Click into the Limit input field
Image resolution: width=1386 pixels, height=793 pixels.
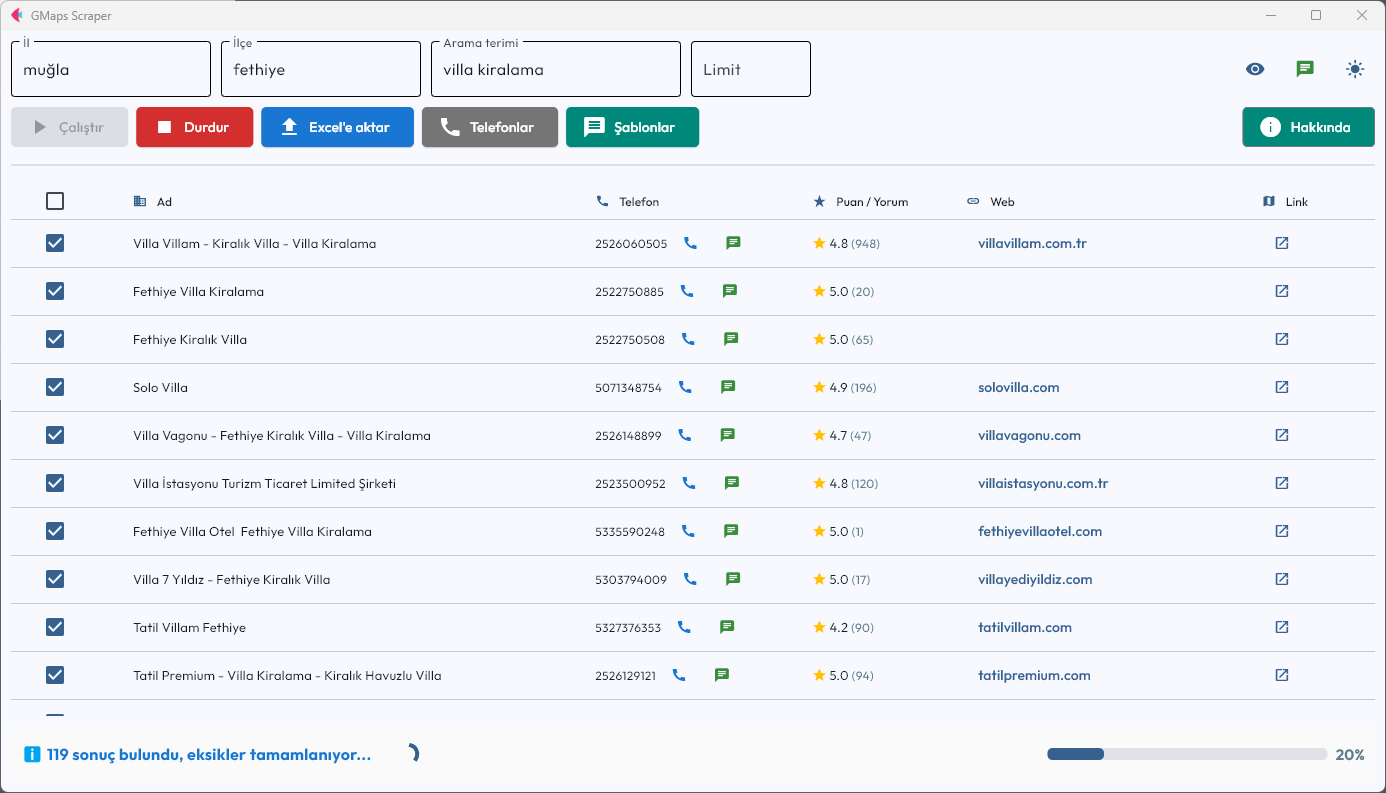click(x=750, y=70)
